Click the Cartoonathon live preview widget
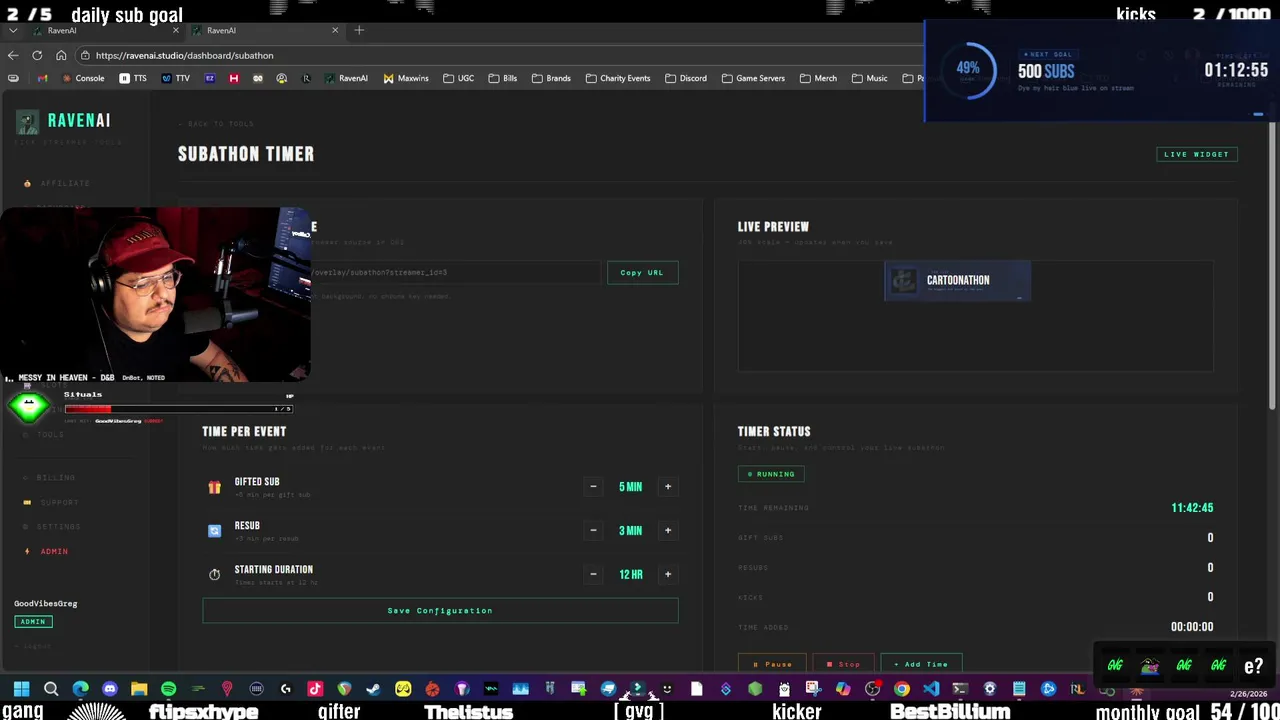 (957, 281)
